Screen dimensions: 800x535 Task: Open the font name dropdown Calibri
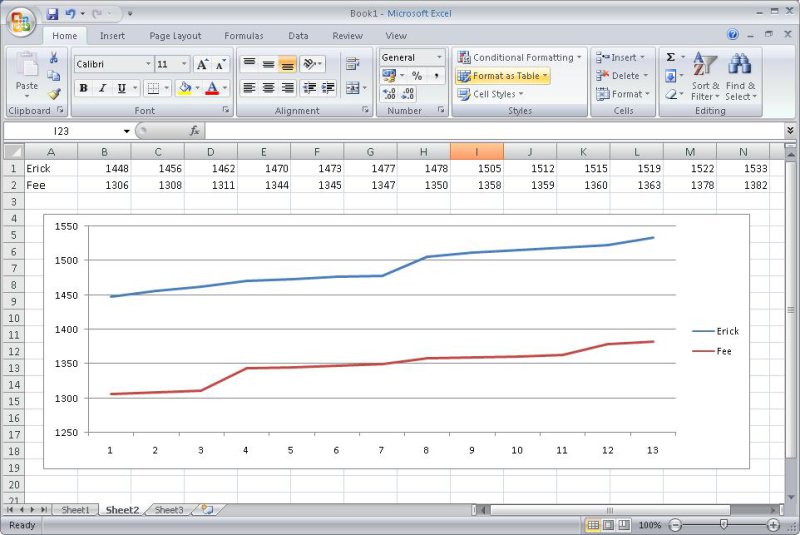[148, 64]
